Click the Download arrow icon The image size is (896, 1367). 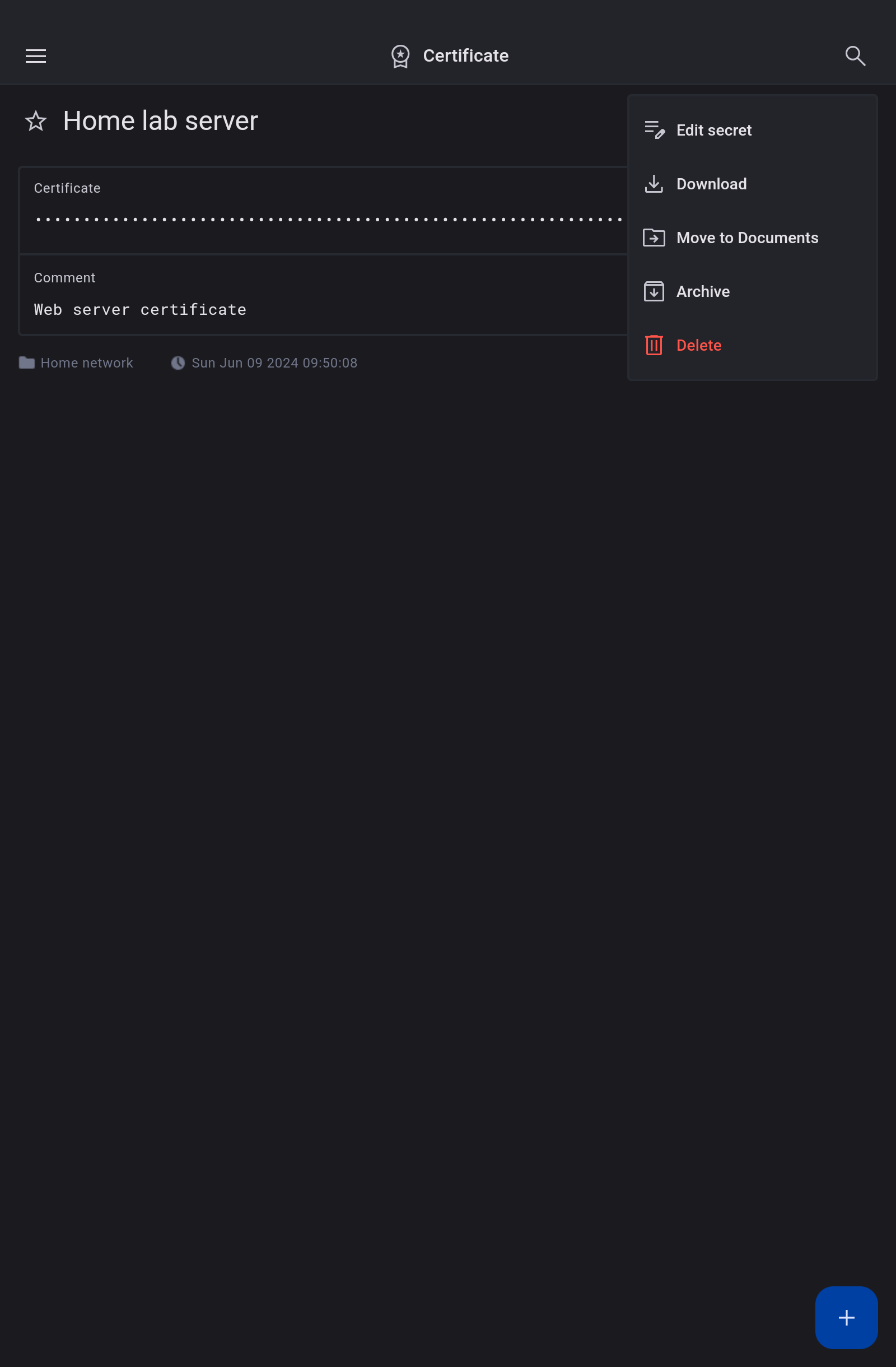coord(654,184)
